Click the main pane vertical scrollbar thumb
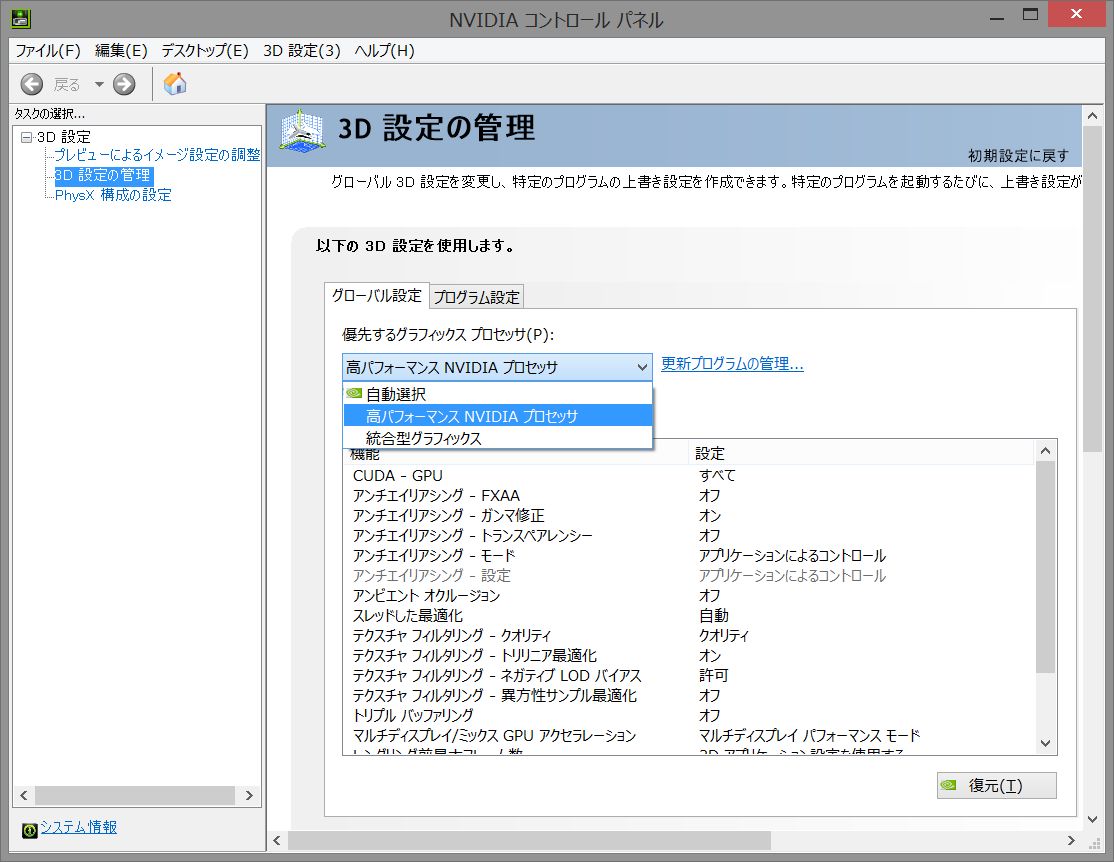 [x=1092, y=289]
